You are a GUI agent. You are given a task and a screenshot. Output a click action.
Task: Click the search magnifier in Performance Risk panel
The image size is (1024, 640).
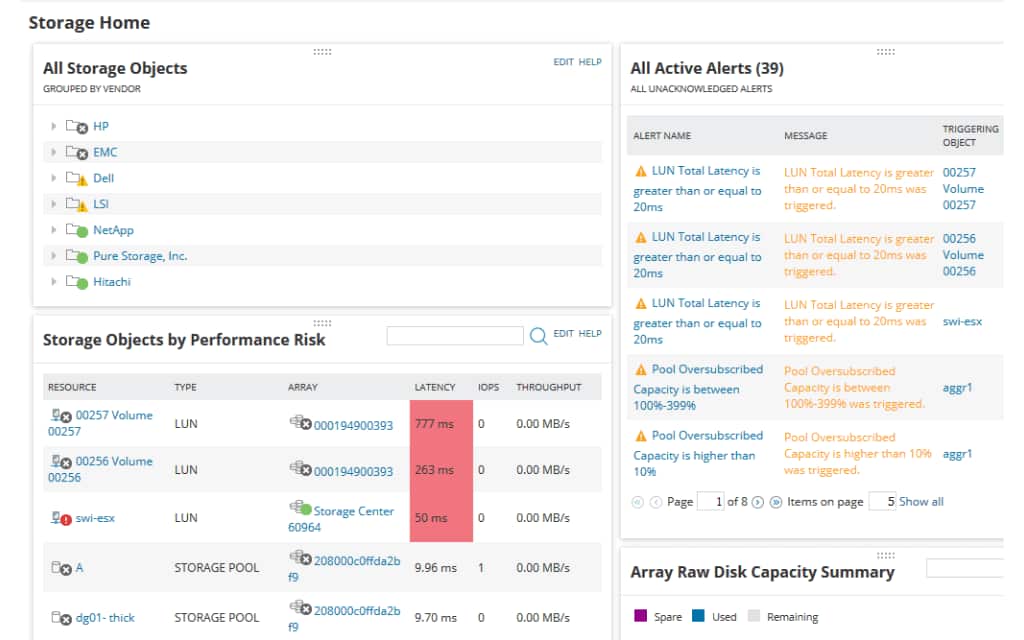(540, 335)
